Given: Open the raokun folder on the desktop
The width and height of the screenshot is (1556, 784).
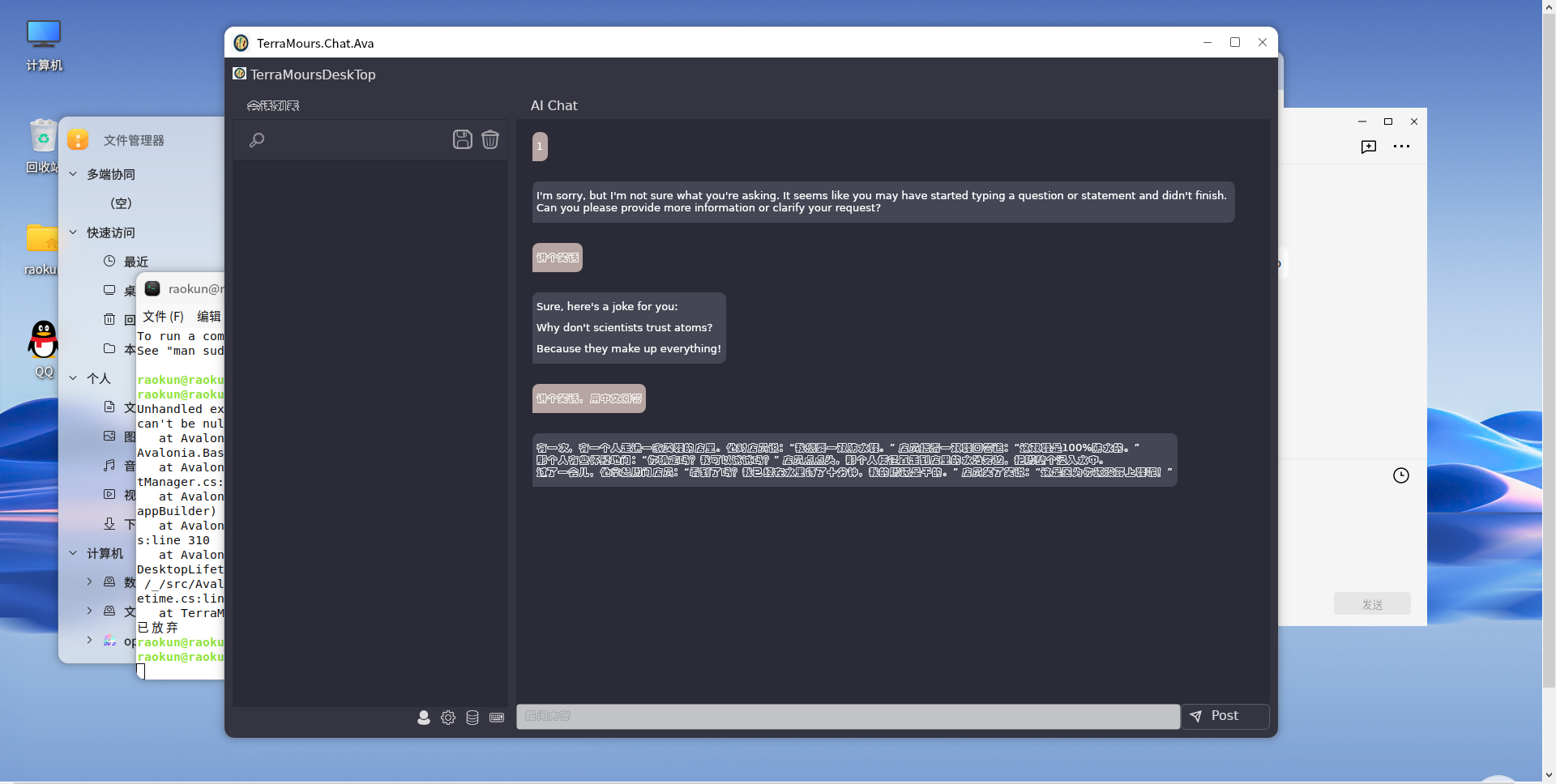Looking at the screenshot, I should coord(42,249).
